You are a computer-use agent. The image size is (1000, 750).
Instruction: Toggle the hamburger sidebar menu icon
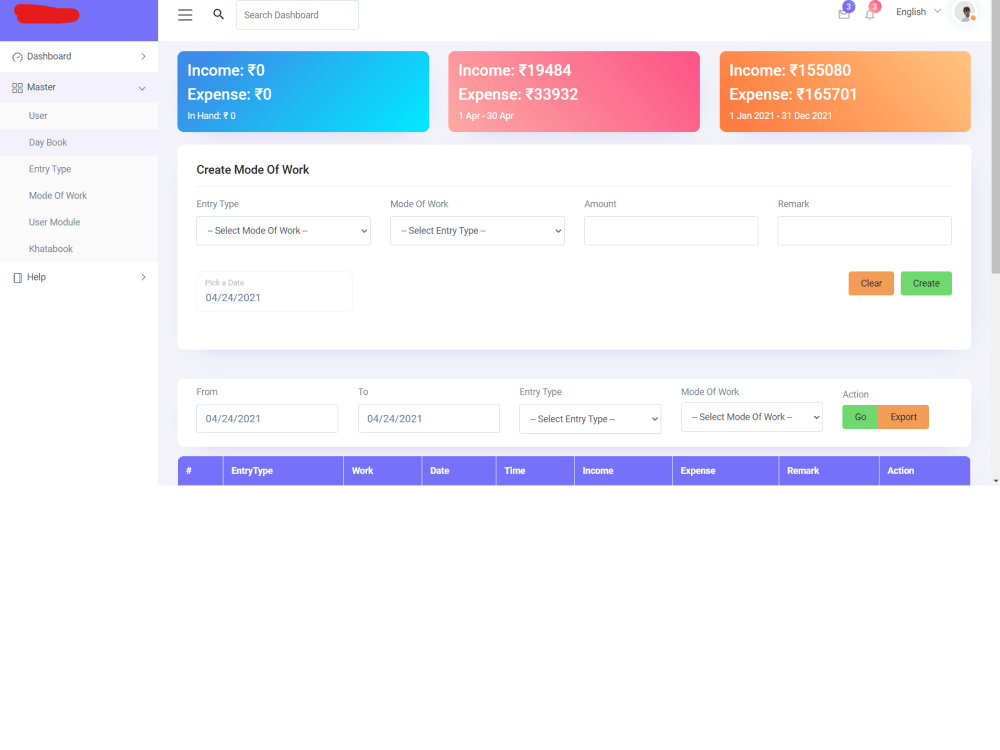(x=185, y=15)
